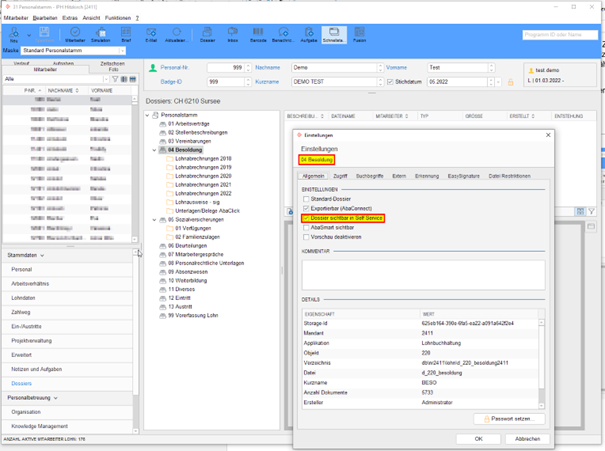Collapse the 04 Besoldung tree folder

coord(155,150)
